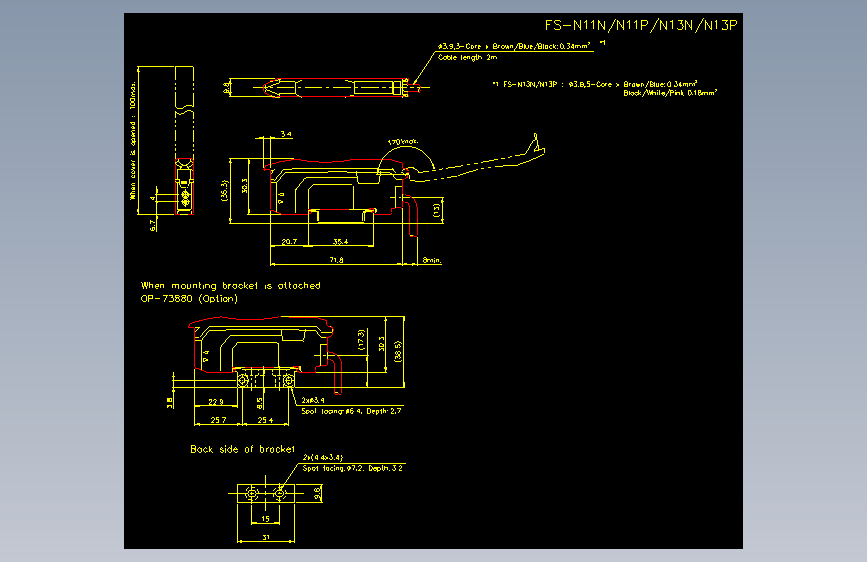The image size is (867, 562).
Task: Click the 35.4 horizontal dimension
Action: [x=341, y=242]
